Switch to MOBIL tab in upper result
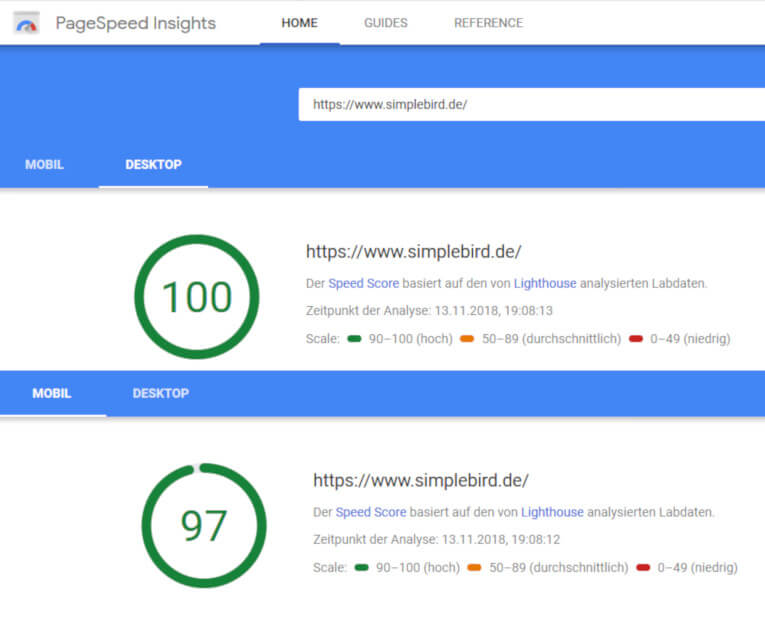This screenshot has height=621, width=765. click(44, 164)
